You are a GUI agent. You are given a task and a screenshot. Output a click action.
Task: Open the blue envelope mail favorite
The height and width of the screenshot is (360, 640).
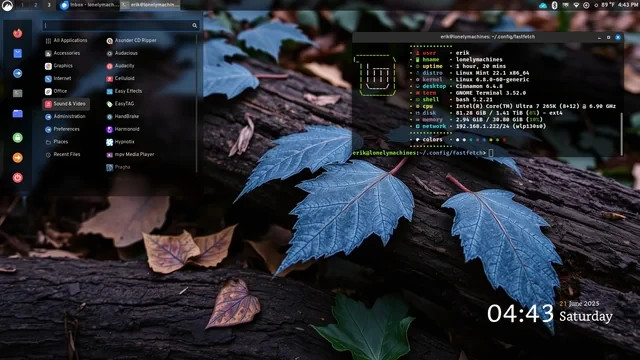18,53
